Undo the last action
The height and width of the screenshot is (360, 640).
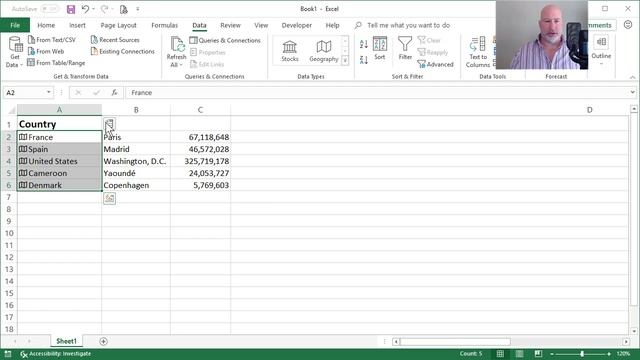point(85,9)
